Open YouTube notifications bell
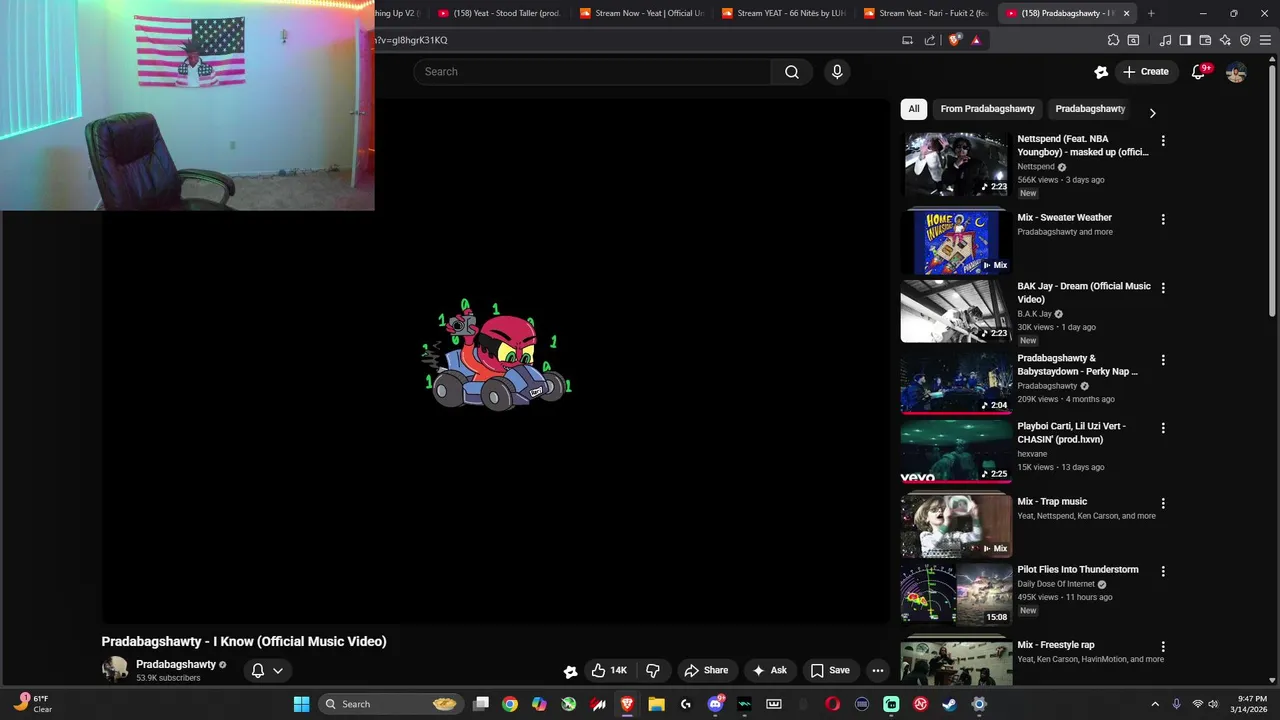Viewport: 1280px width, 720px height. (1198, 72)
